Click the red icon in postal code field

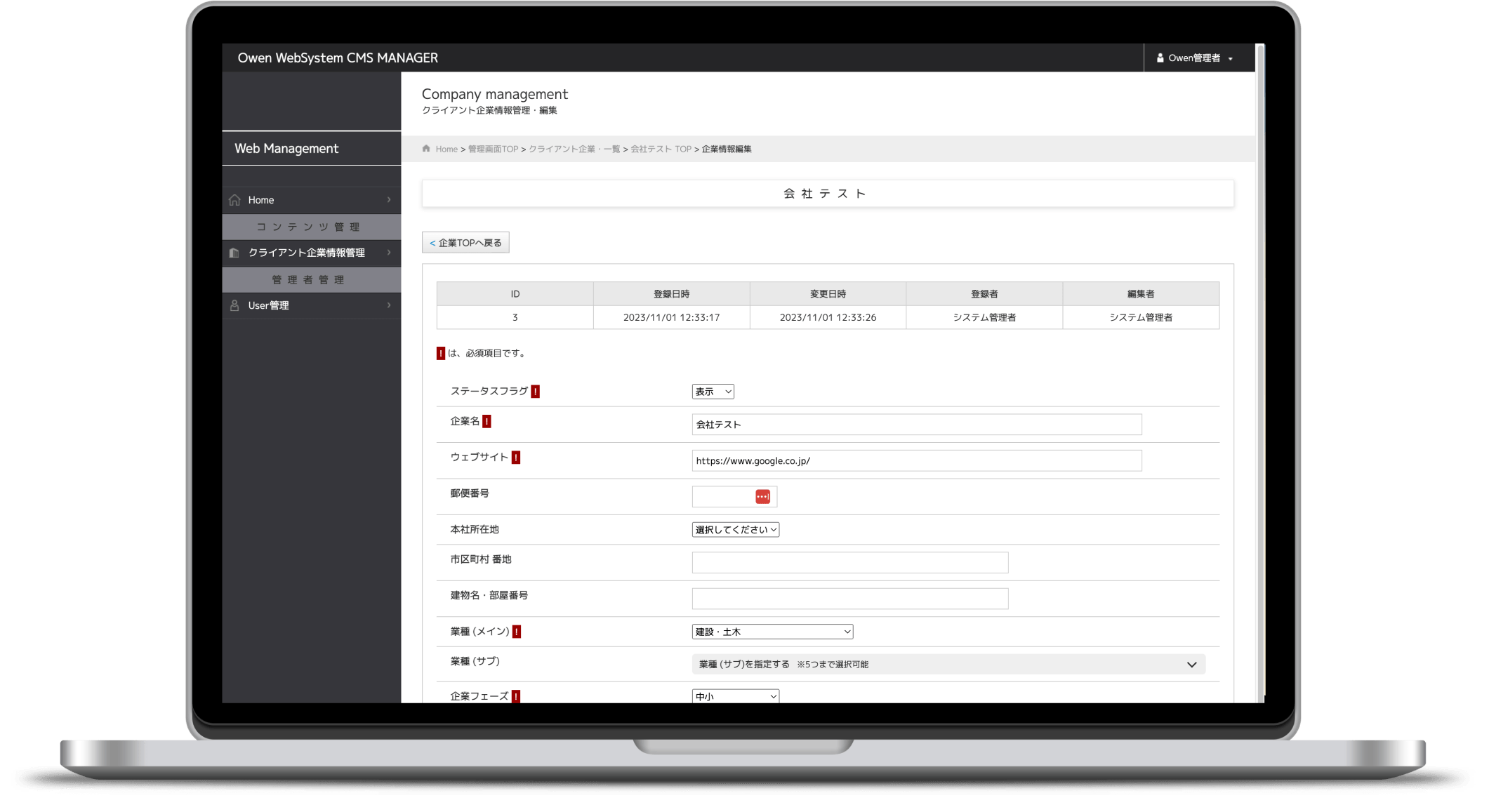click(x=762, y=497)
